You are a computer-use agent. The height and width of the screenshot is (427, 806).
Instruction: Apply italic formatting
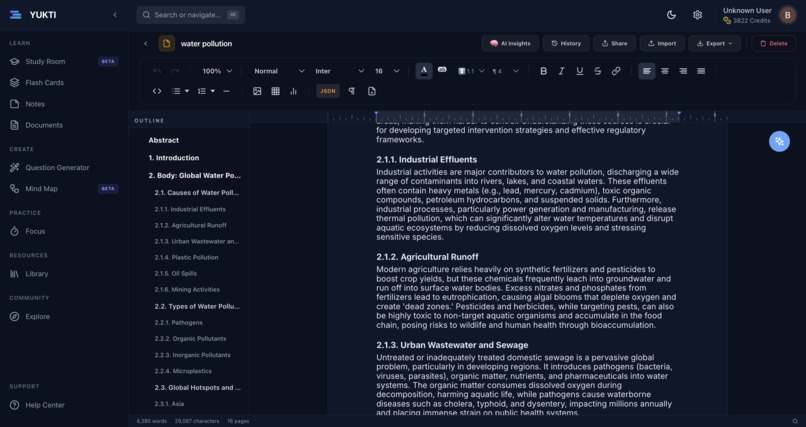coord(561,71)
